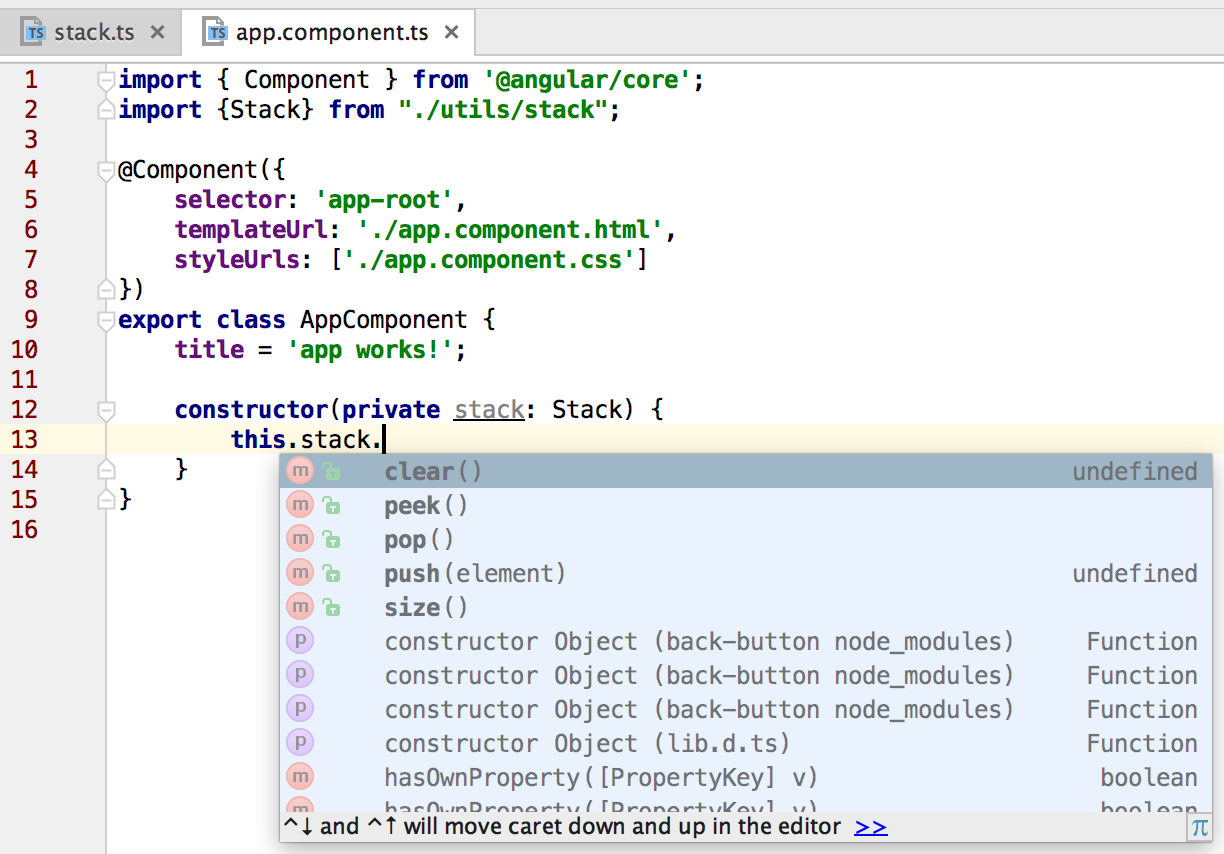
Task: Close the stack.ts tab
Action: 157,33
